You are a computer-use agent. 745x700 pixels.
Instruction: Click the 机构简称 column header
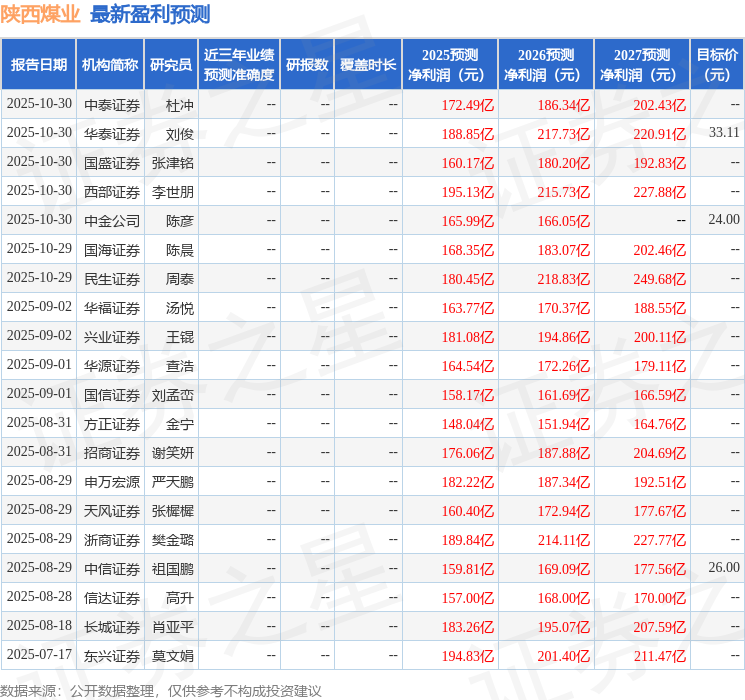pyautogui.click(x=110, y=65)
